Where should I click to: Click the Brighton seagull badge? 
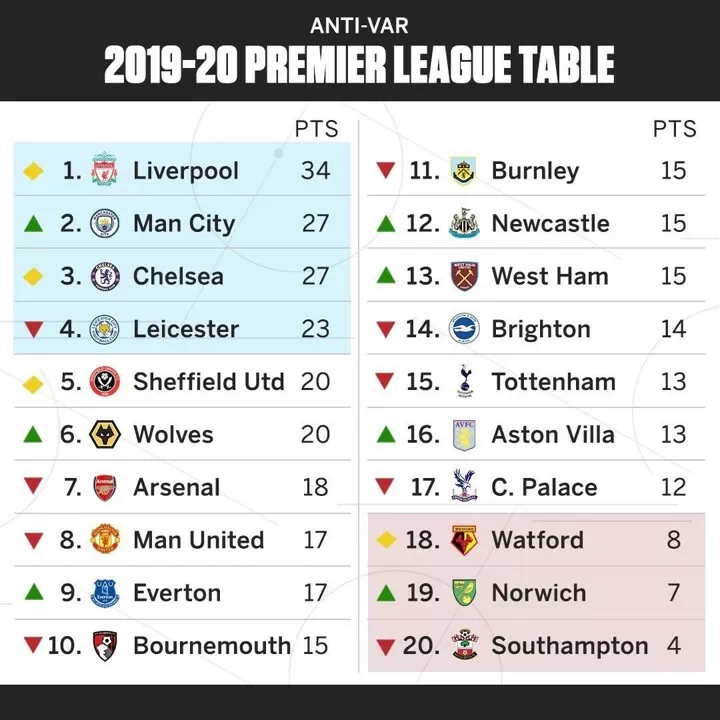tap(464, 329)
